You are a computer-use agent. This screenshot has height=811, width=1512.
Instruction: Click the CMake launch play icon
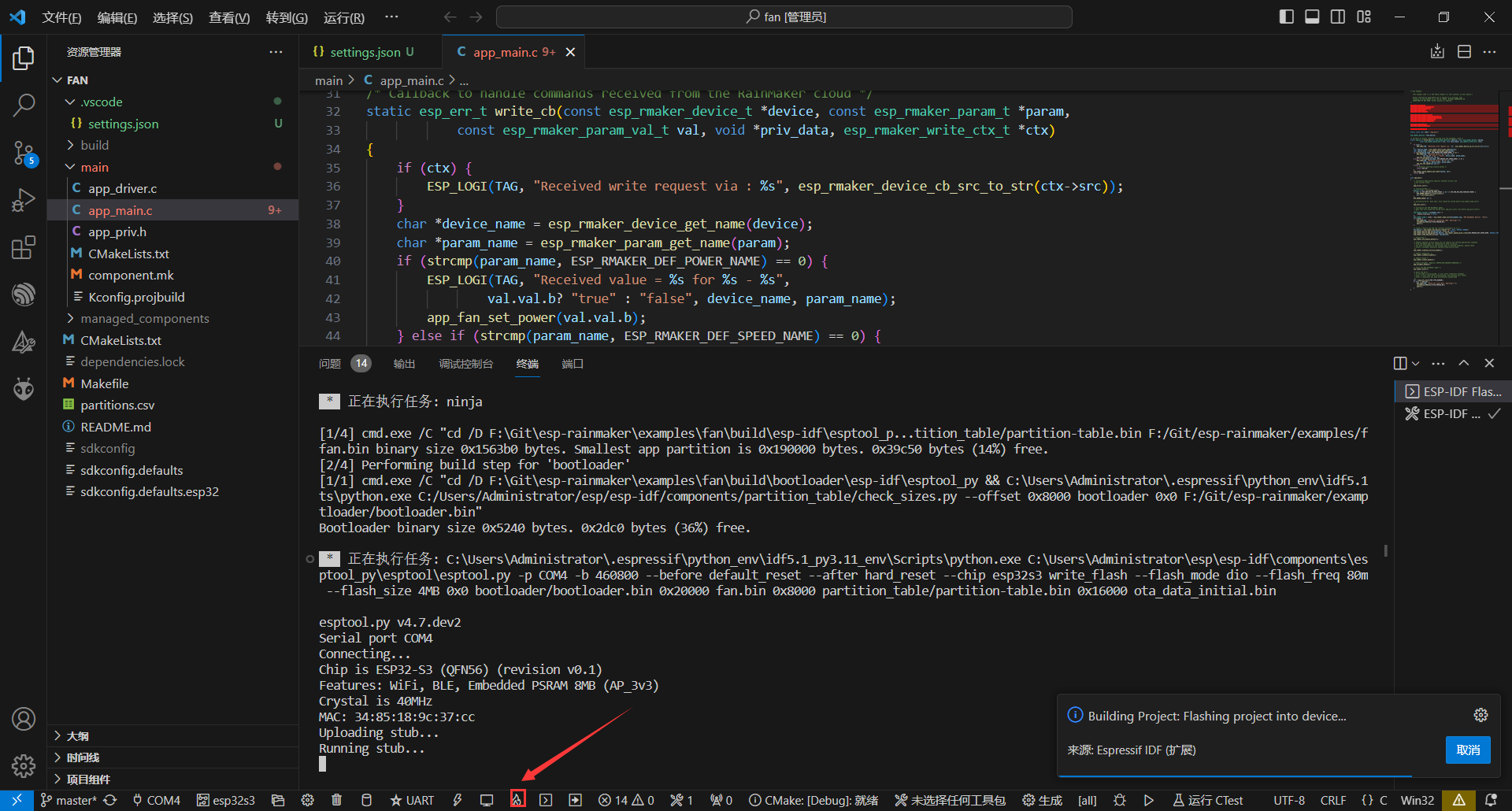point(1149,800)
